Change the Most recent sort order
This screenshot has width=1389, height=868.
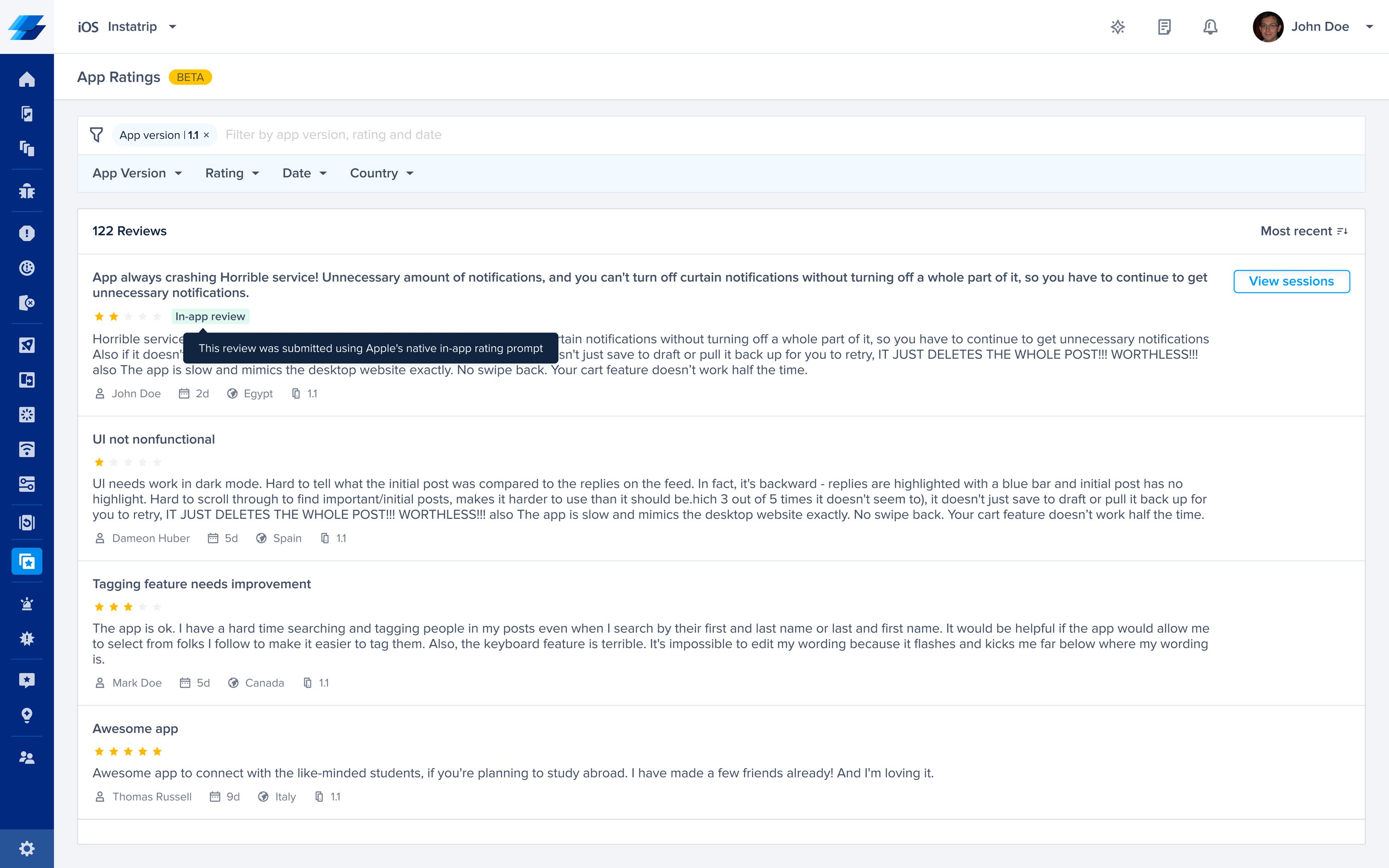click(x=1304, y=231)
